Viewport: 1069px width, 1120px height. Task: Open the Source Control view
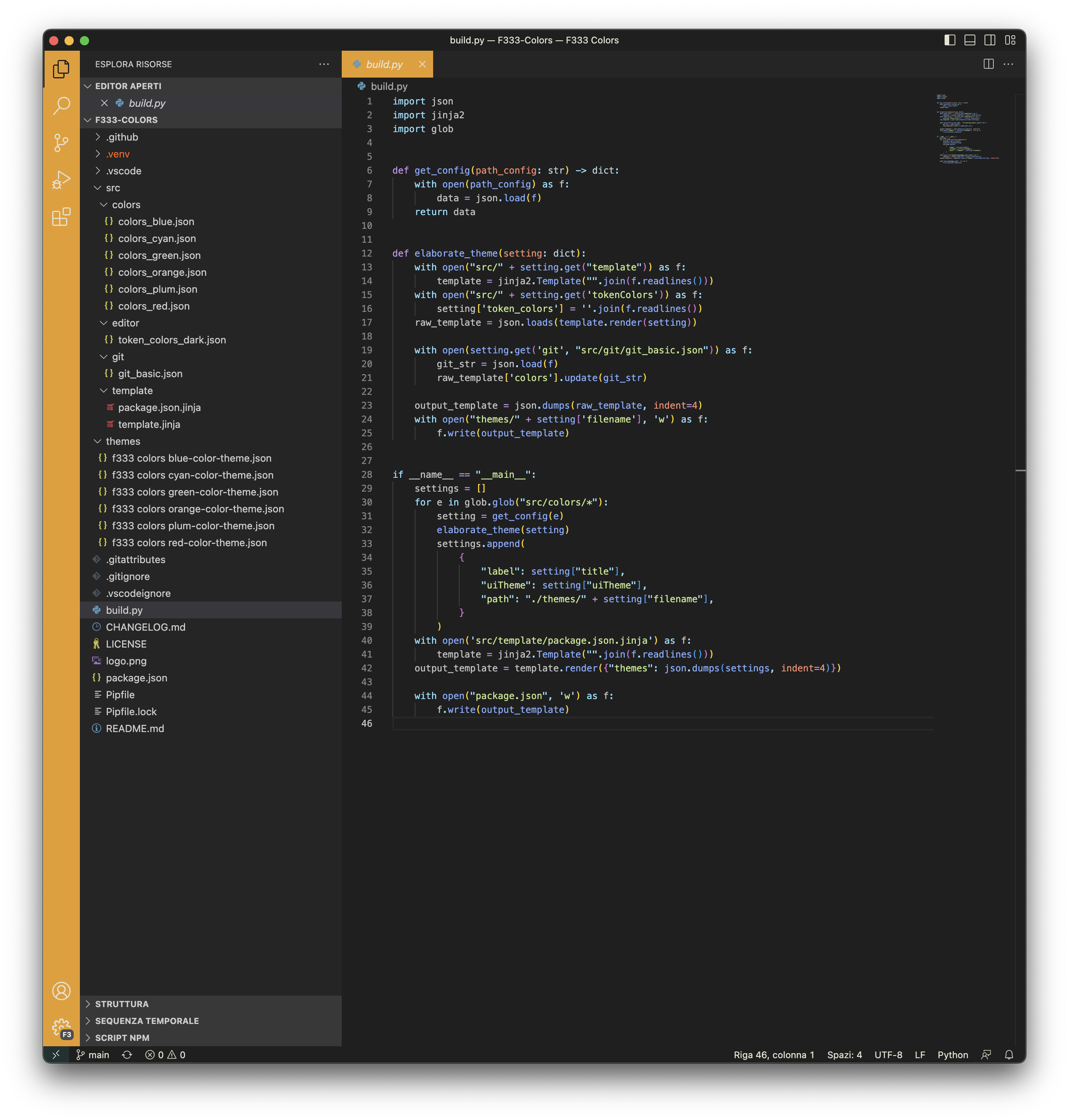coord(61,142)
